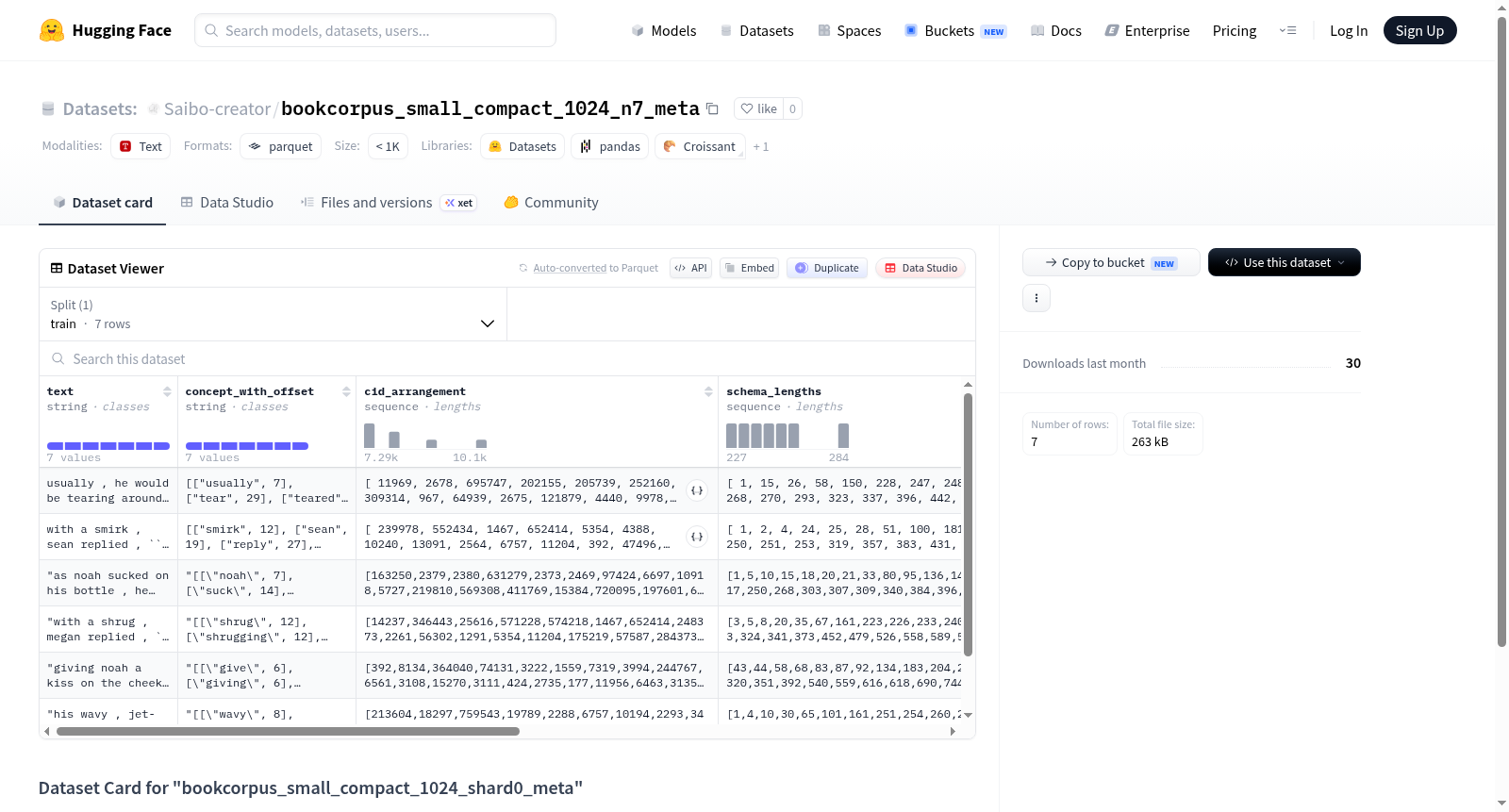
Task: Select the 'with a smirk' text cell
Action: pos(108,537)
